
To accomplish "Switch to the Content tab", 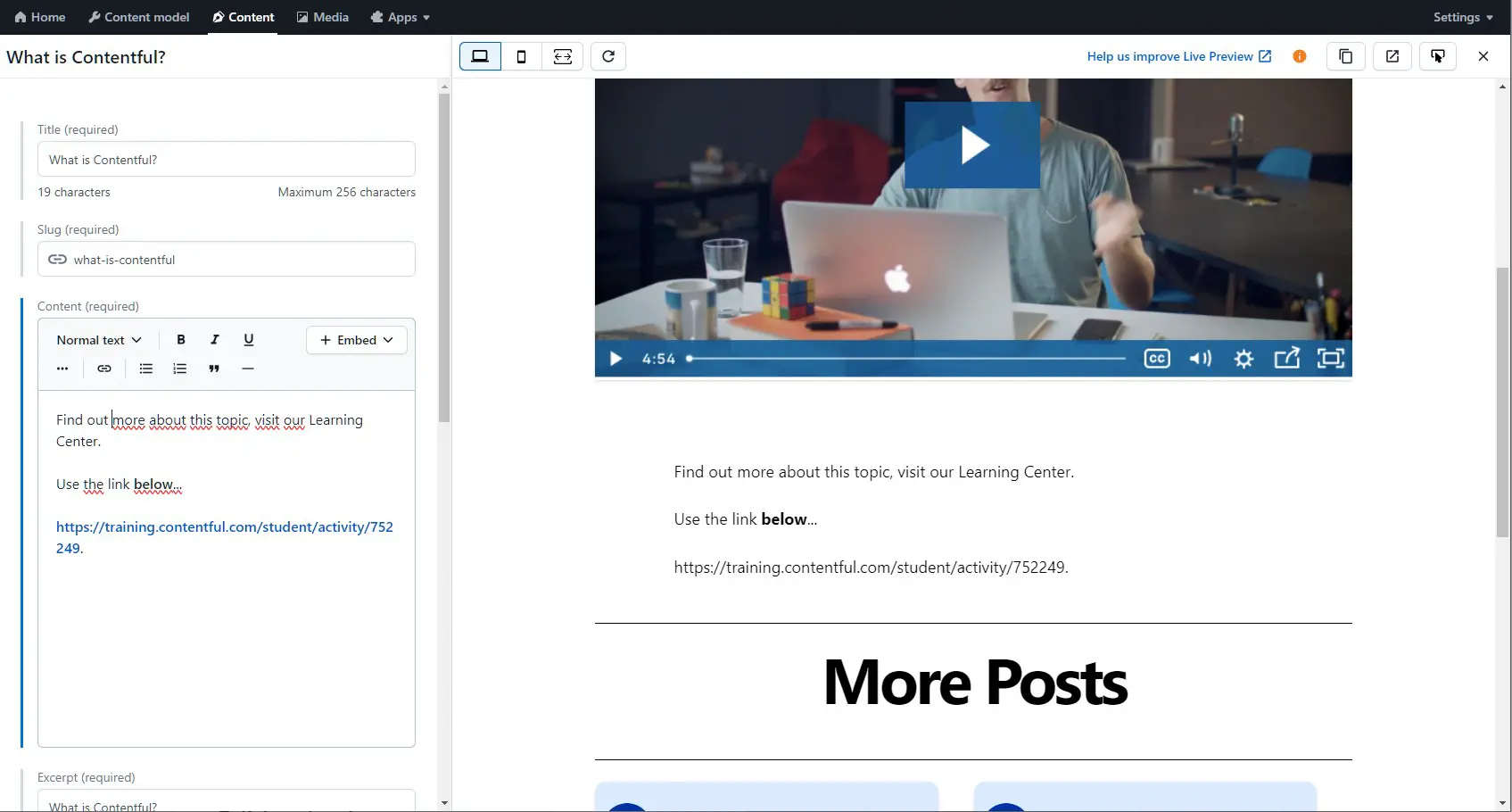I will (x=243, y=17).
